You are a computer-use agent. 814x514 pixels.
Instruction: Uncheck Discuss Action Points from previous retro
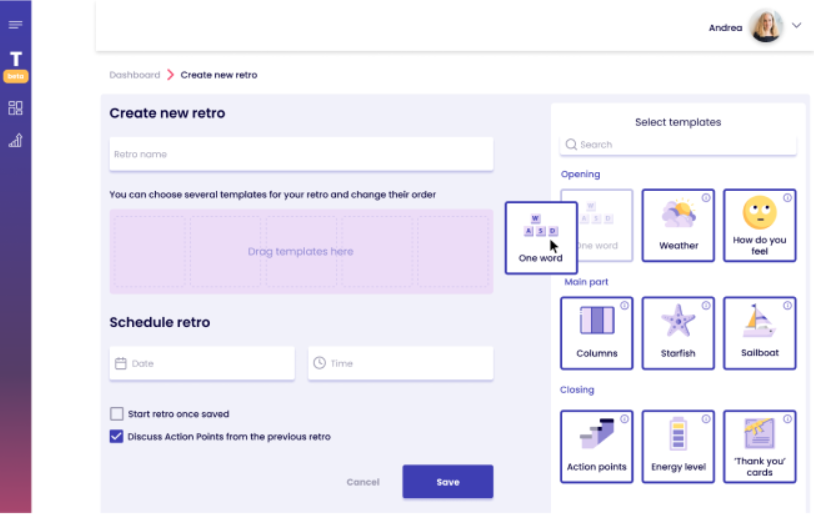click(x=116, y=437)
